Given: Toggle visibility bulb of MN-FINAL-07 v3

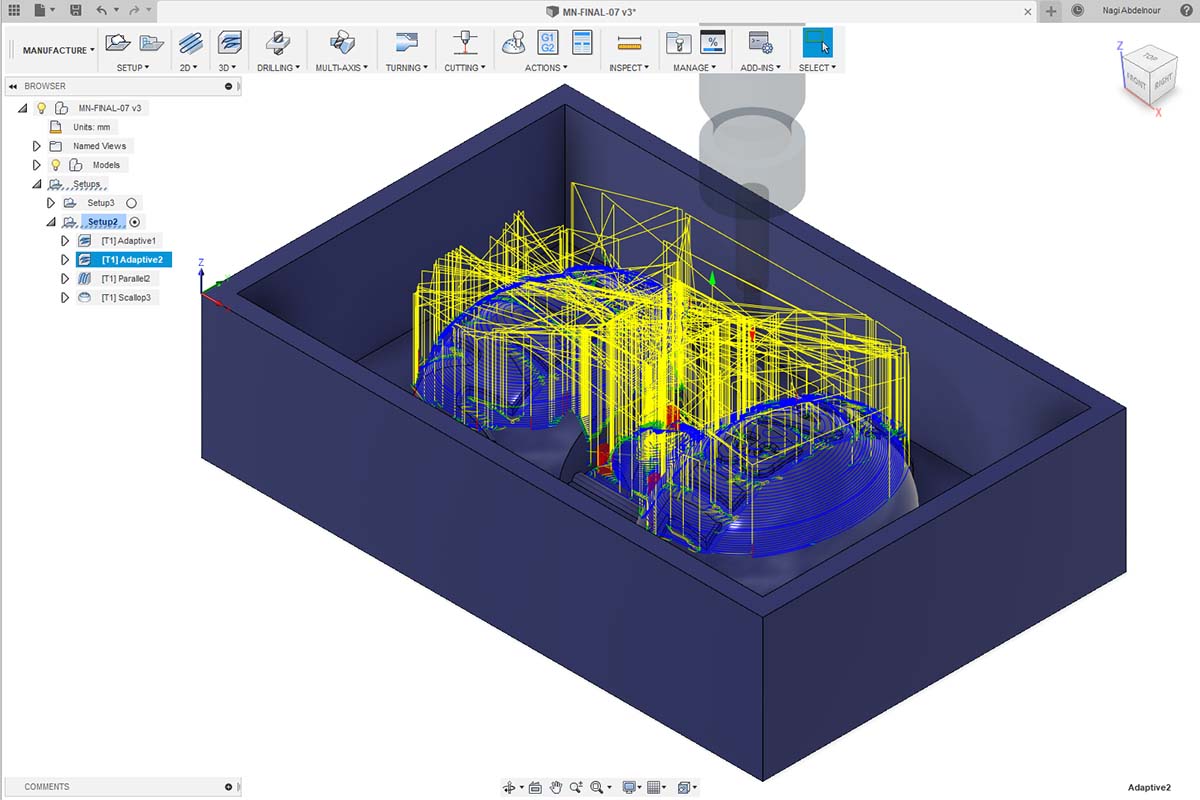Looking at the screenshot, I should point(41,108).
